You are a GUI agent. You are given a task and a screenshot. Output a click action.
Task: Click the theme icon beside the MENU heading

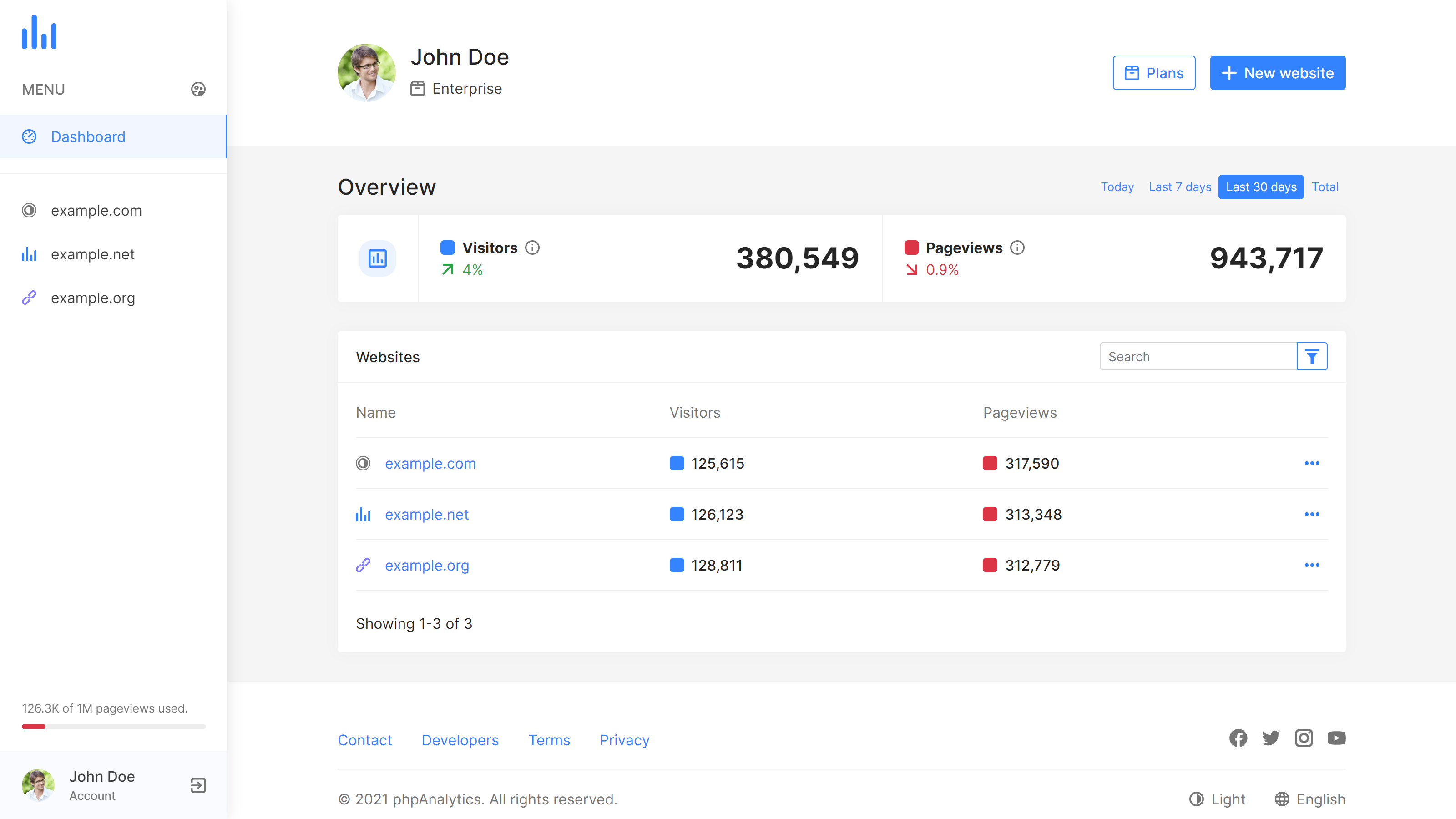197,89
